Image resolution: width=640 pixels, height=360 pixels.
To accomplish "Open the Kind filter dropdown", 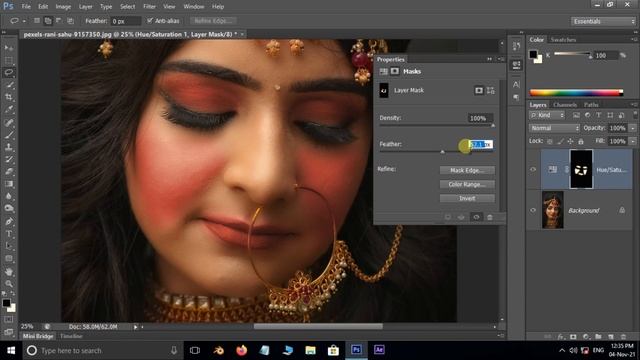I will click(547, 116).
